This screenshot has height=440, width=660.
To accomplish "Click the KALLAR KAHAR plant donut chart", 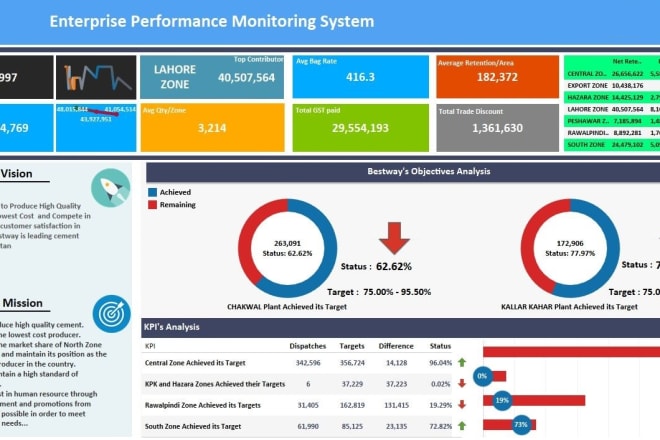I will coord(570,248).
